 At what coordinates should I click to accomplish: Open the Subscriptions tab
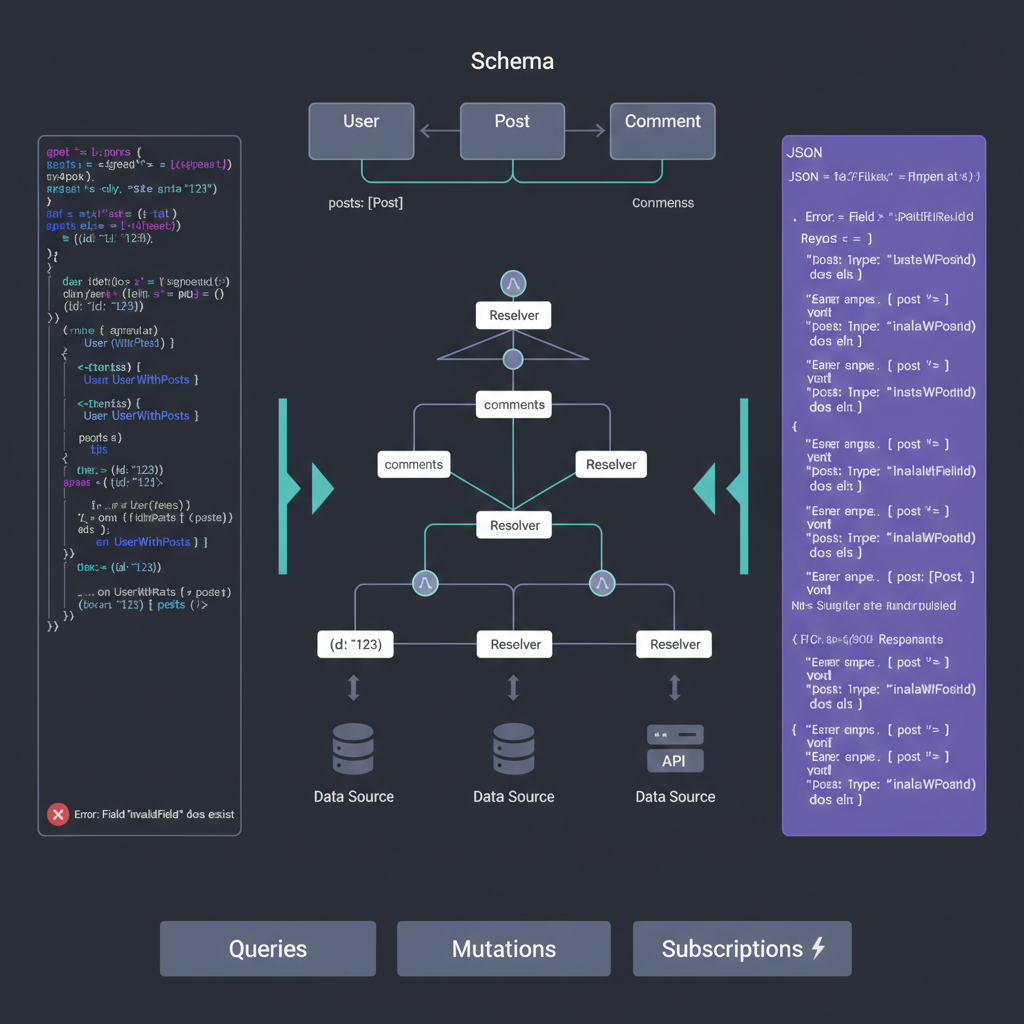(742, 949)
